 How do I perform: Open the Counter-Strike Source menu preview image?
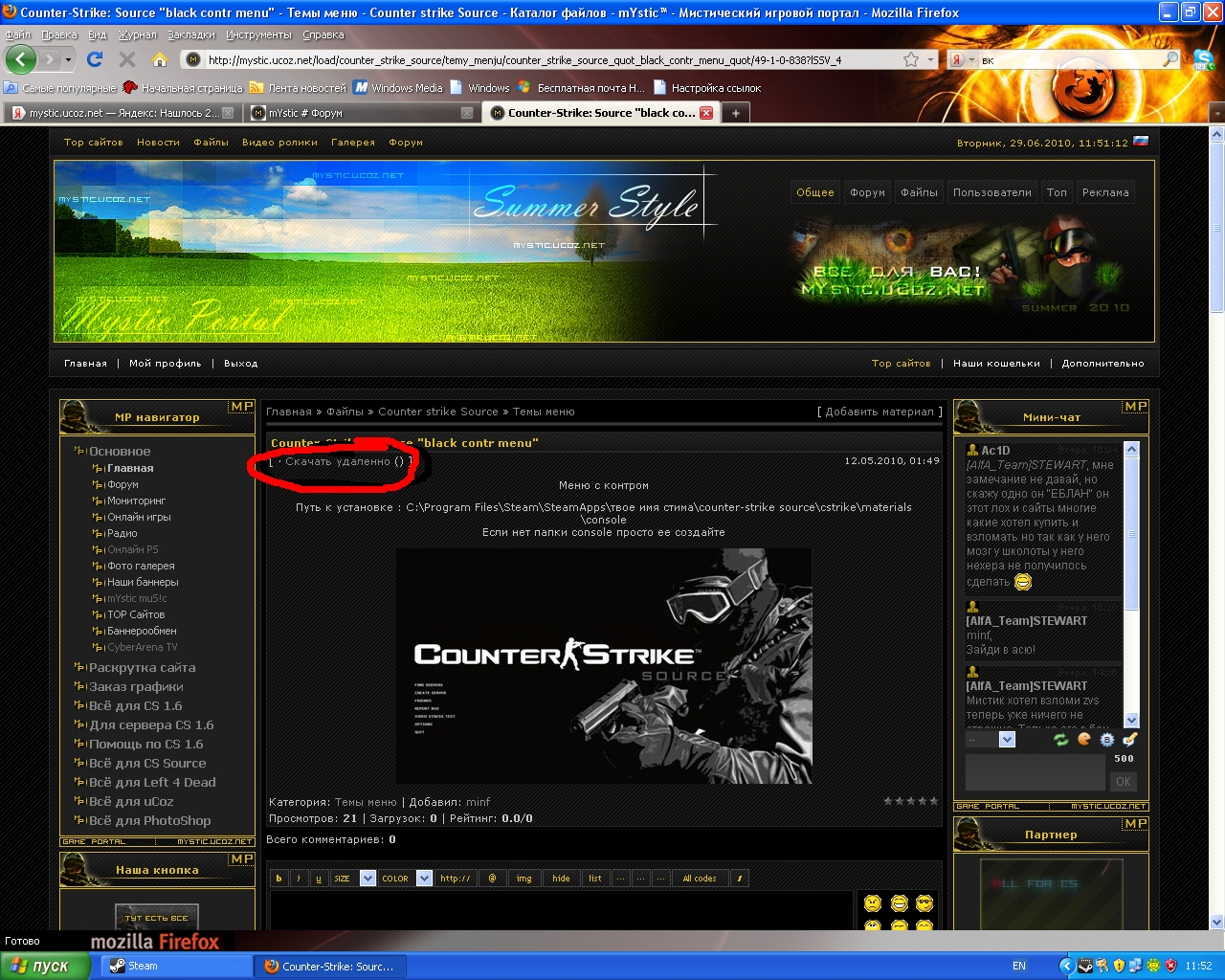(x=604, y=666)
